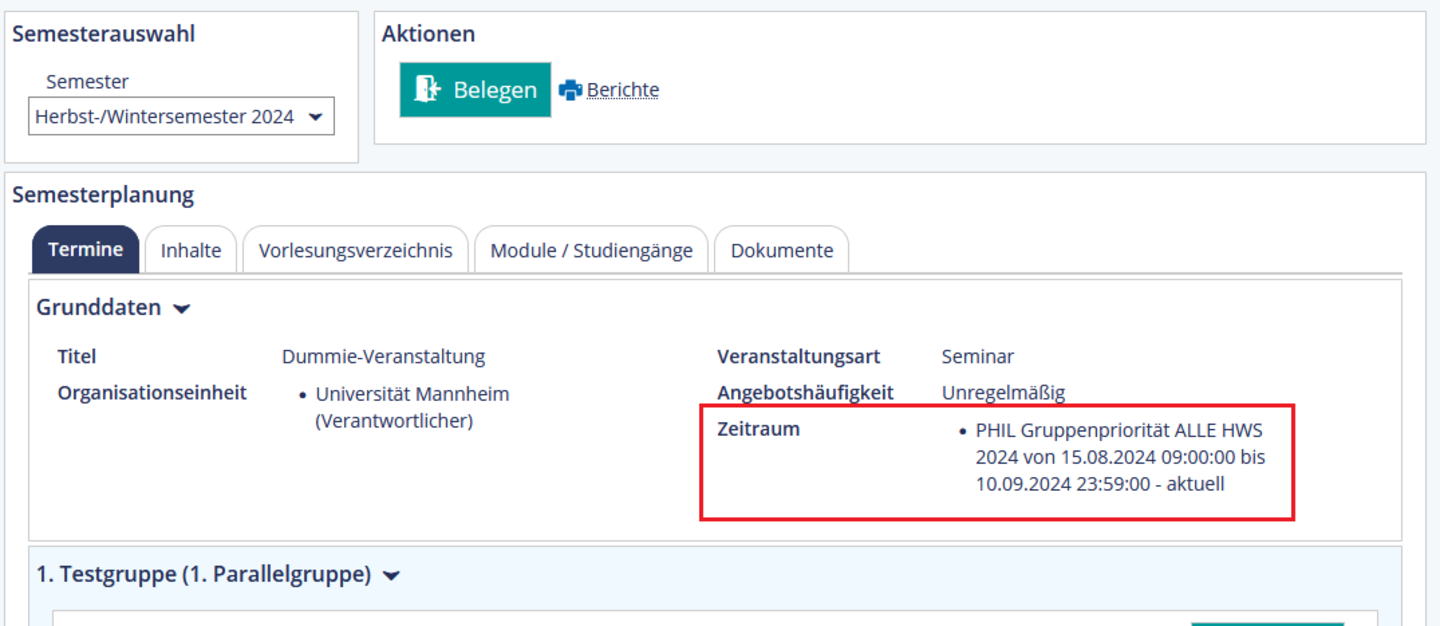Open the Vorlesungsverzeichnis tab
Screen dimensions: 1440x626
355,250
